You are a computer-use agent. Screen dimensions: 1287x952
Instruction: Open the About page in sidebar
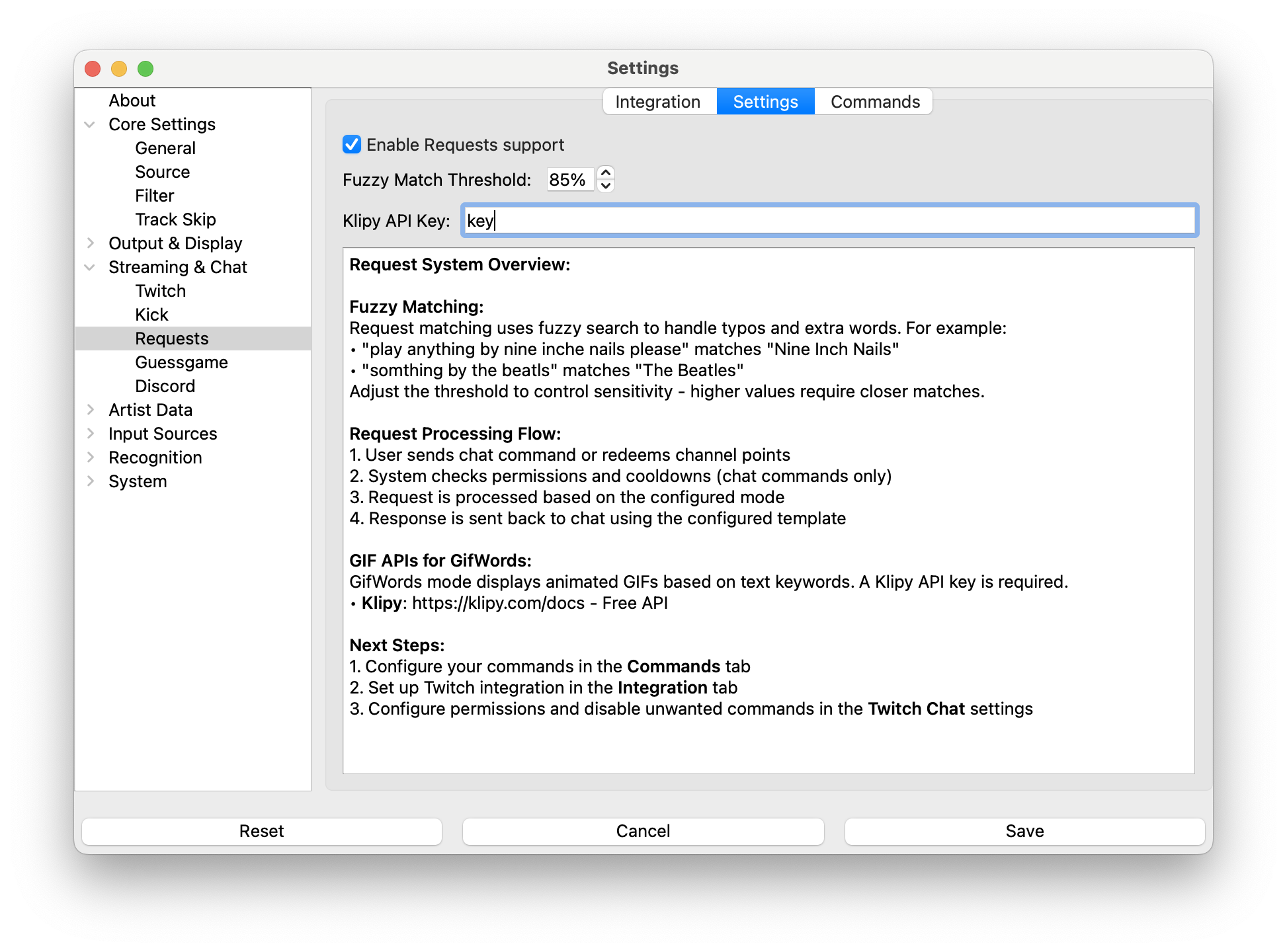click(132, 100)
